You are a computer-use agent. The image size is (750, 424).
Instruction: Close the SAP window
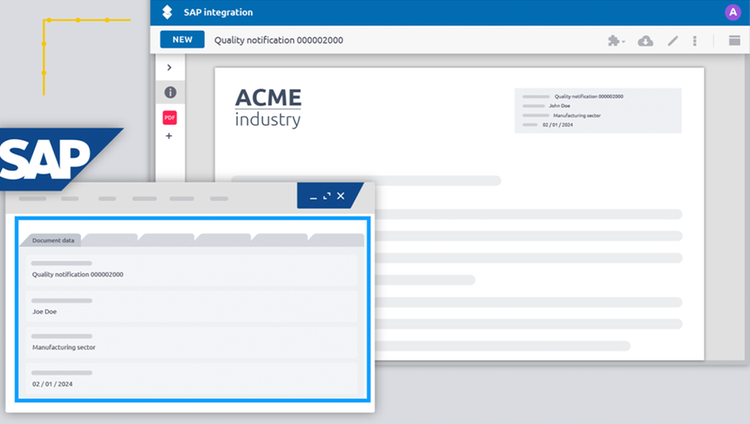341,196
